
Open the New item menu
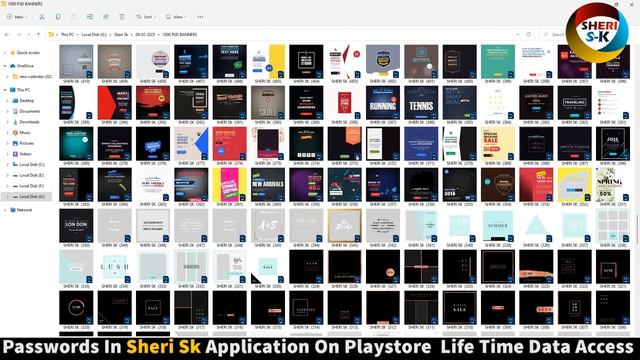point(17,17)
